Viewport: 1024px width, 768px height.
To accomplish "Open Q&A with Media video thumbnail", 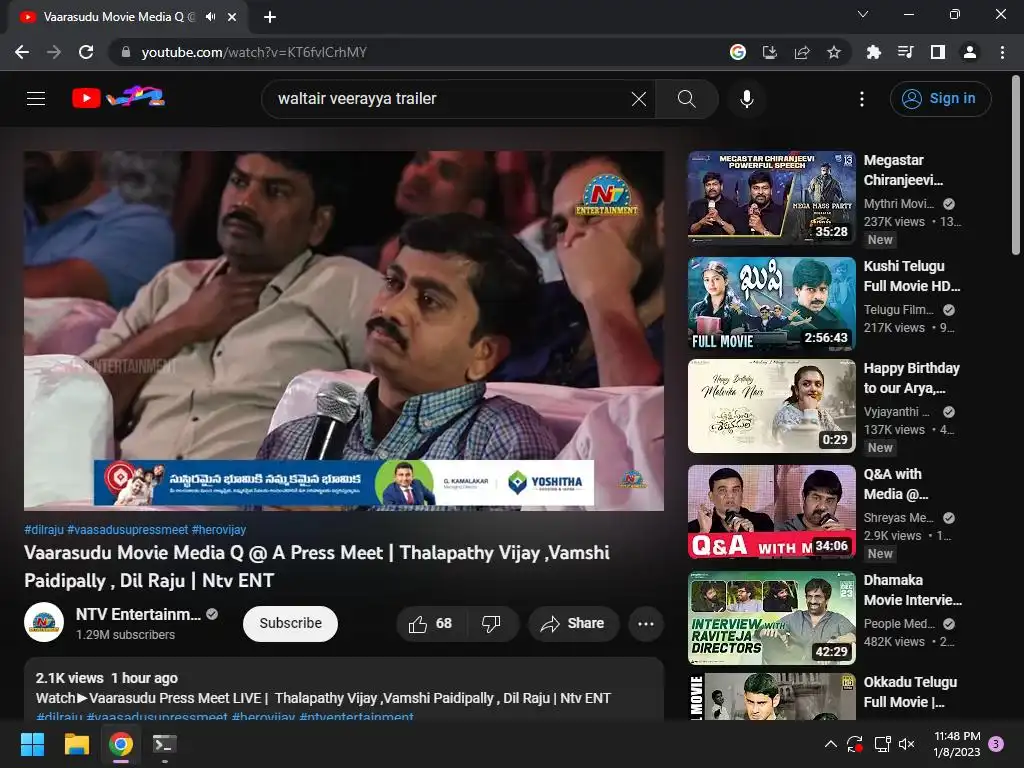I will (771, 511).
